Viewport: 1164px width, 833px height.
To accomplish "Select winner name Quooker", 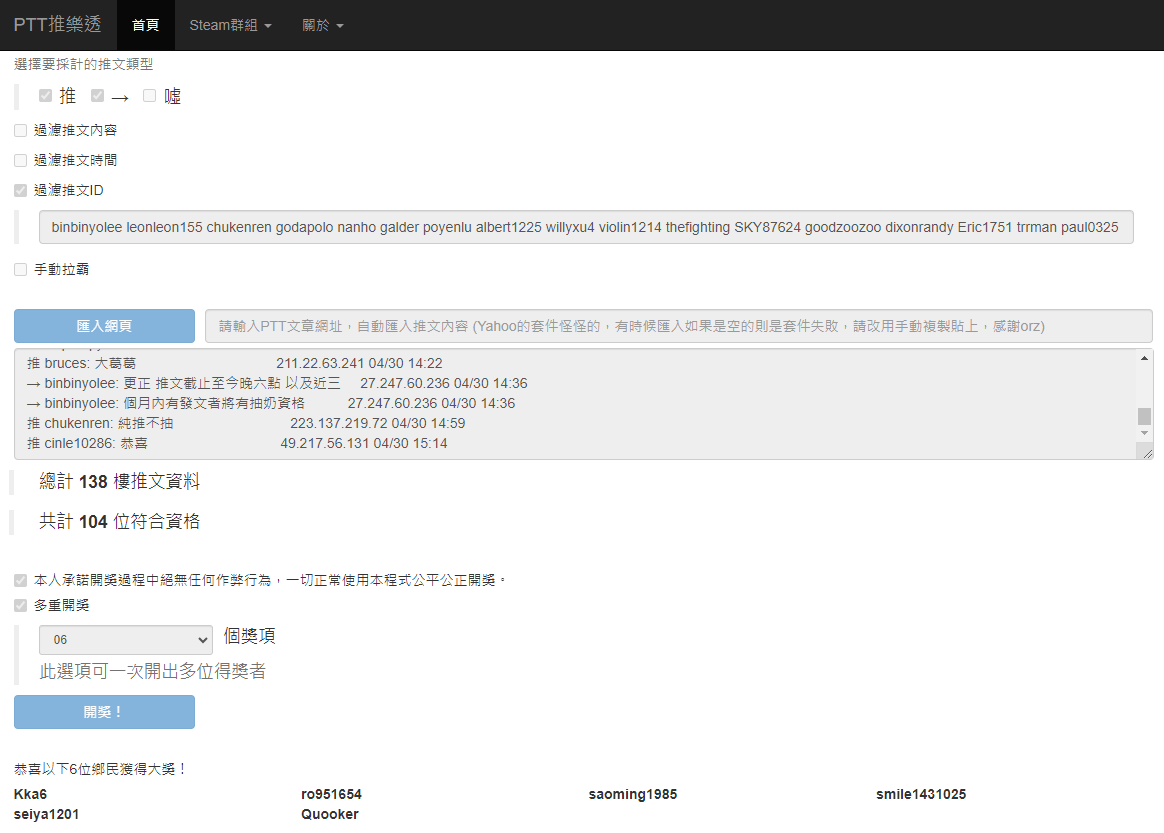I will tap(330, 814).
